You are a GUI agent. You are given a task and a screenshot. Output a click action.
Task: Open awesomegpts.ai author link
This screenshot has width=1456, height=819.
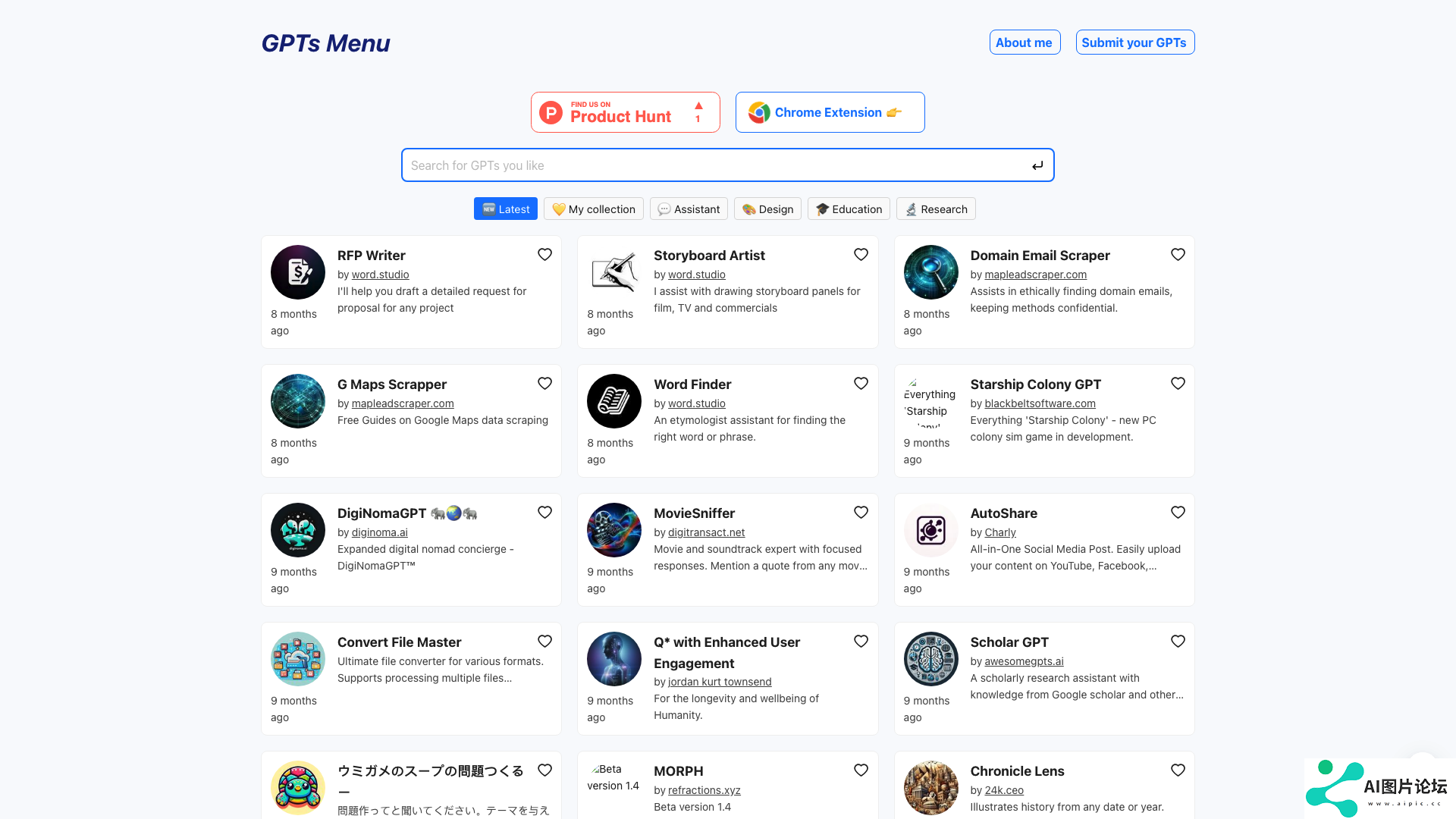(1024, 661)
